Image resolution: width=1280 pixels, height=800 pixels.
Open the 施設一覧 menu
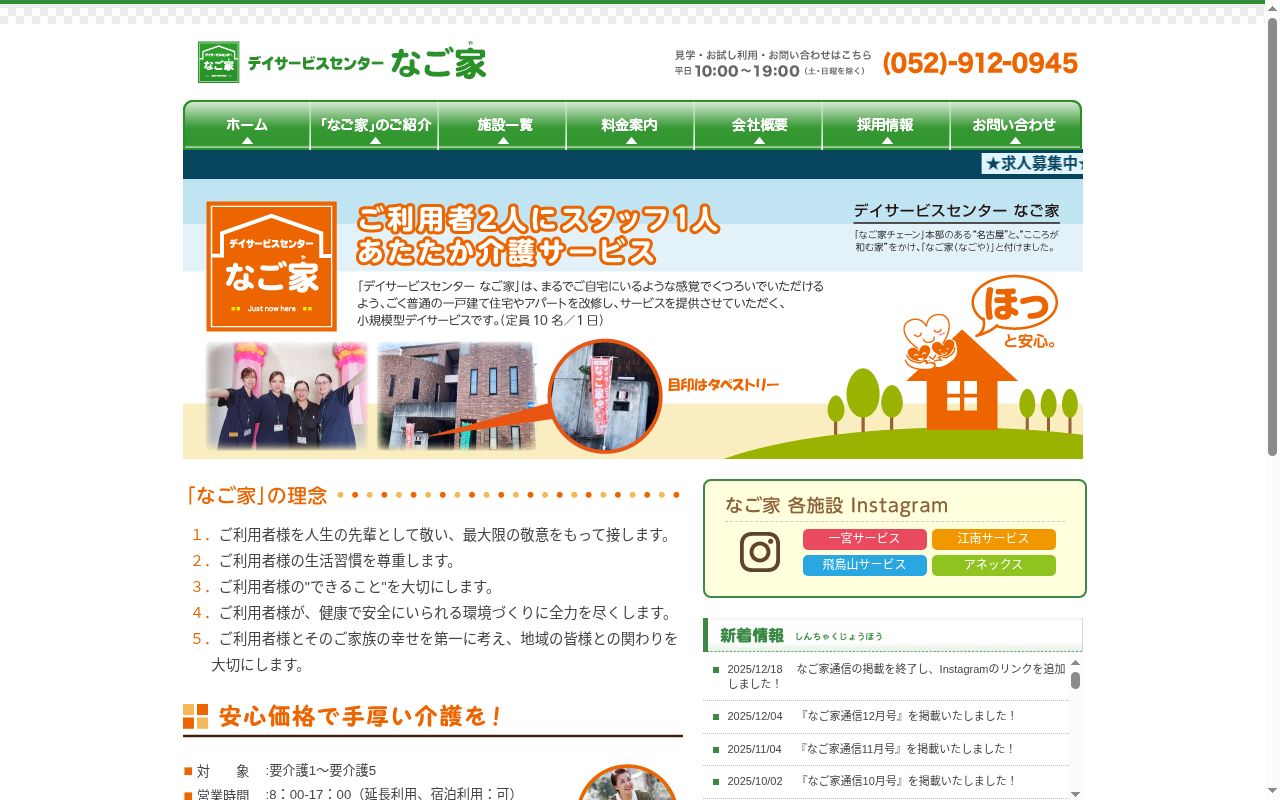tap(502, 125)
